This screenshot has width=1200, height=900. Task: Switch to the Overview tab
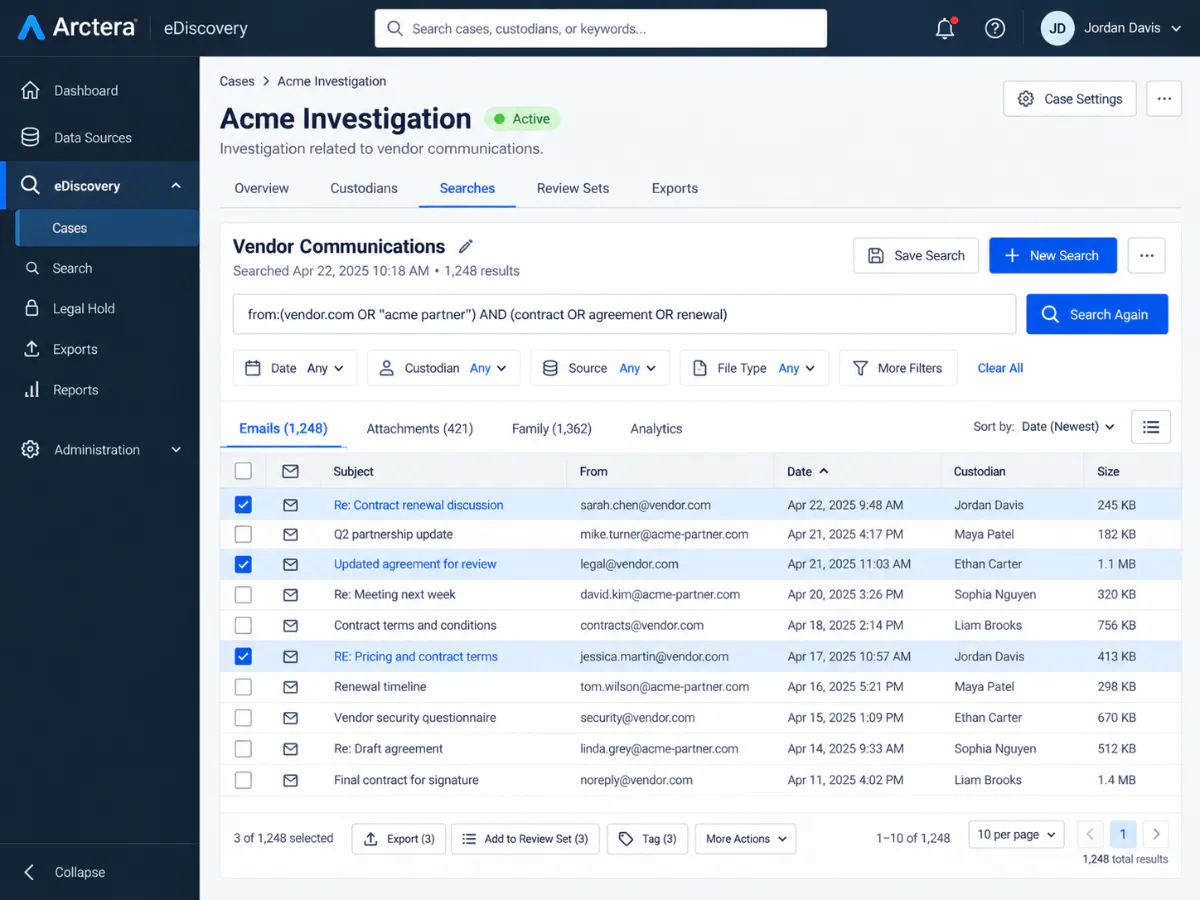262,188
